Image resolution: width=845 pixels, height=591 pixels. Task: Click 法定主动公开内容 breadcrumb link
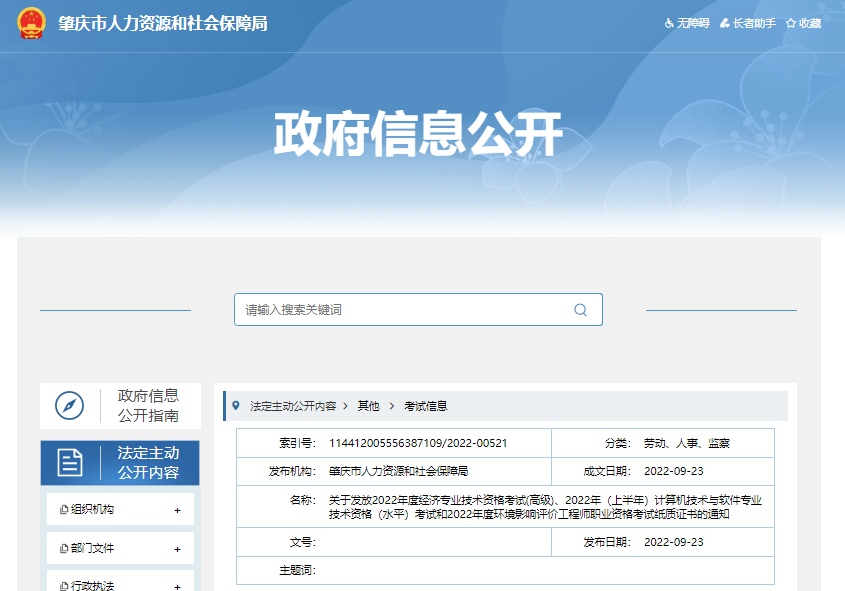pos(293,406)
